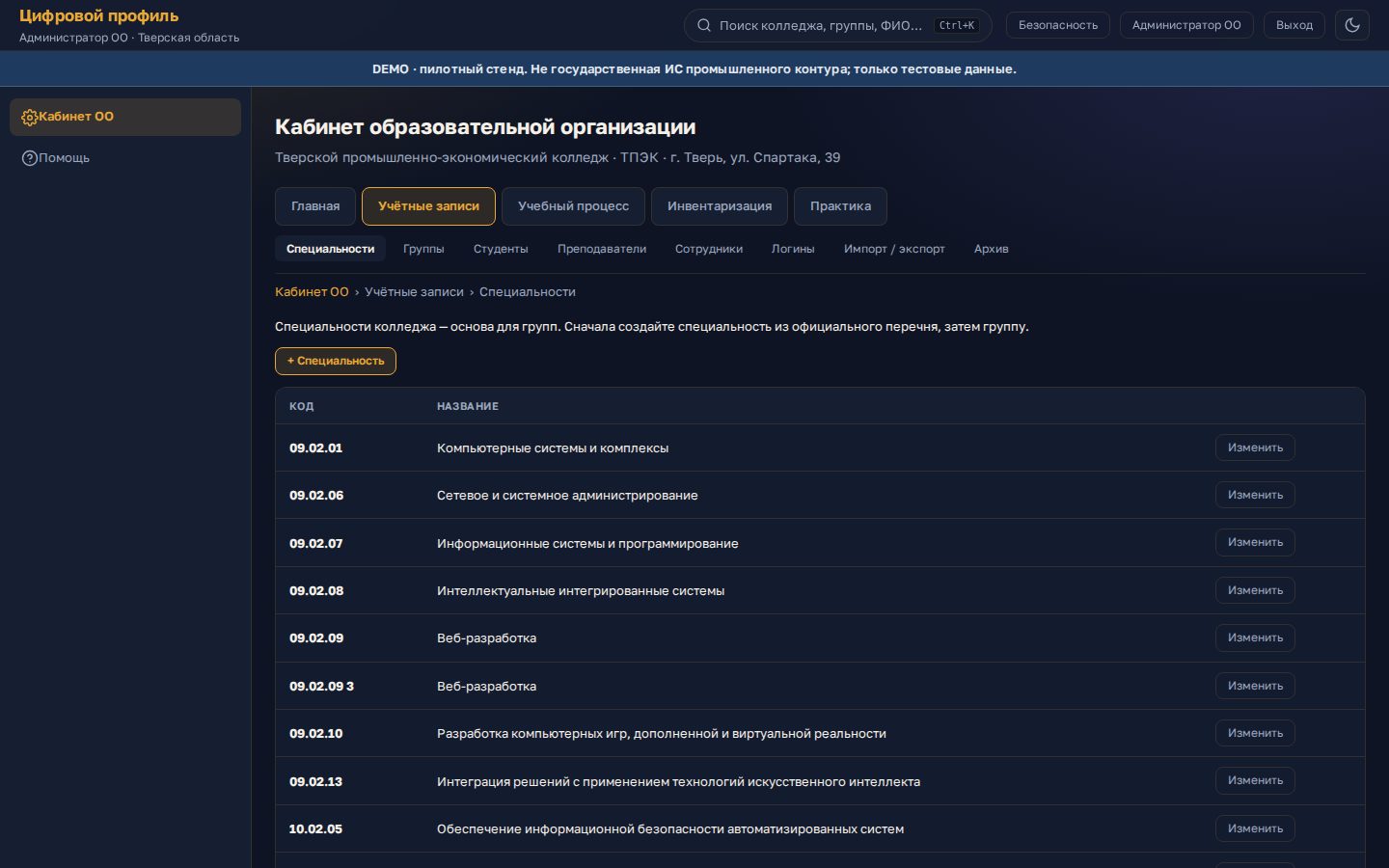The height and width of the screenshot is (868, 1389).
Task: Click Изменить for Сетевое и системное администрирование
Action: coord(1255,495)
